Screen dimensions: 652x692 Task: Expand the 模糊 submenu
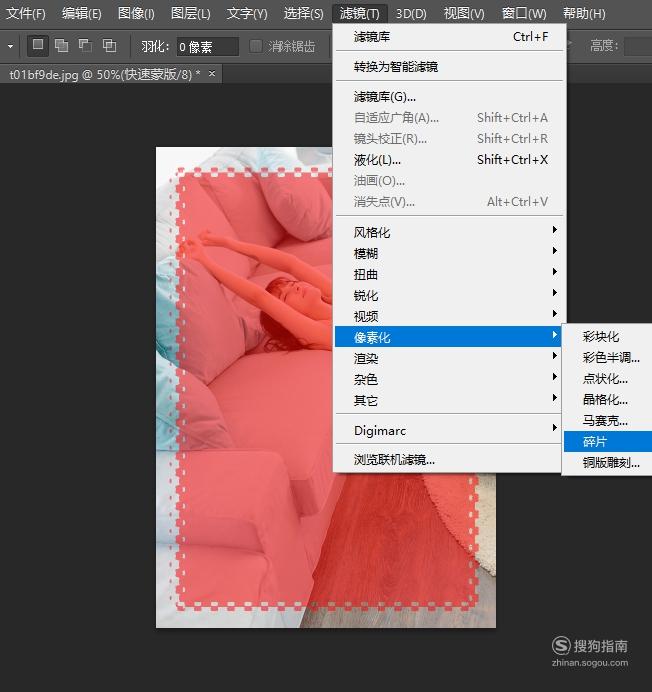pos(449,254)
